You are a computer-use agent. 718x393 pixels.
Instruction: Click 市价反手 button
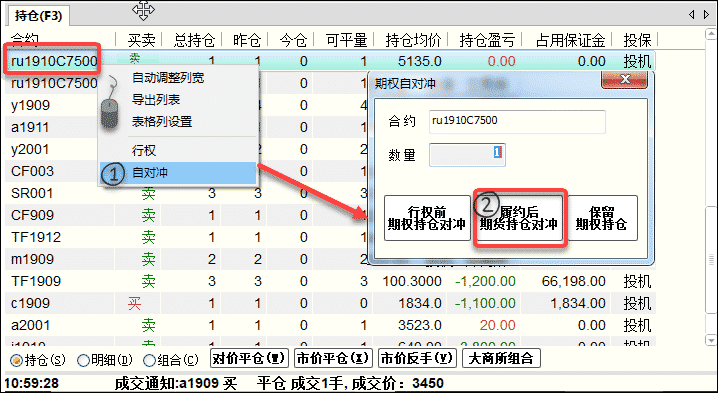pos(418,358)
